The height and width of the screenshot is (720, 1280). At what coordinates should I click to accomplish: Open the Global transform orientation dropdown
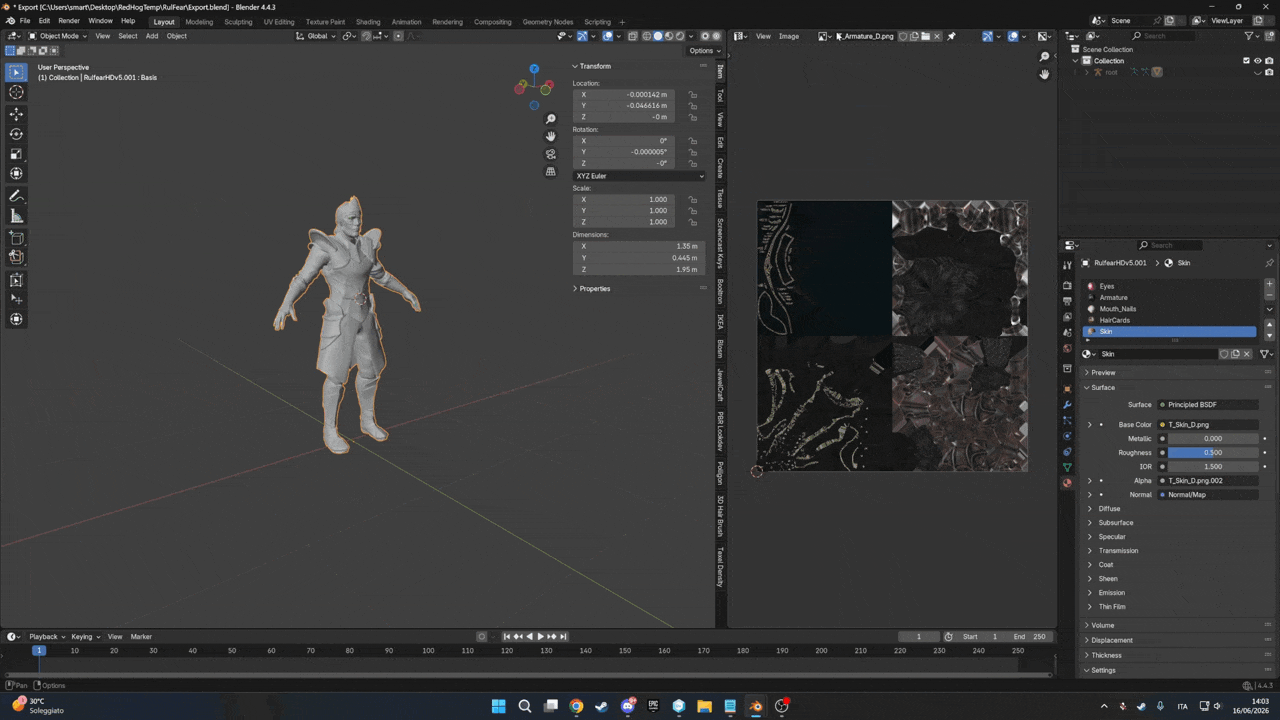316,36
